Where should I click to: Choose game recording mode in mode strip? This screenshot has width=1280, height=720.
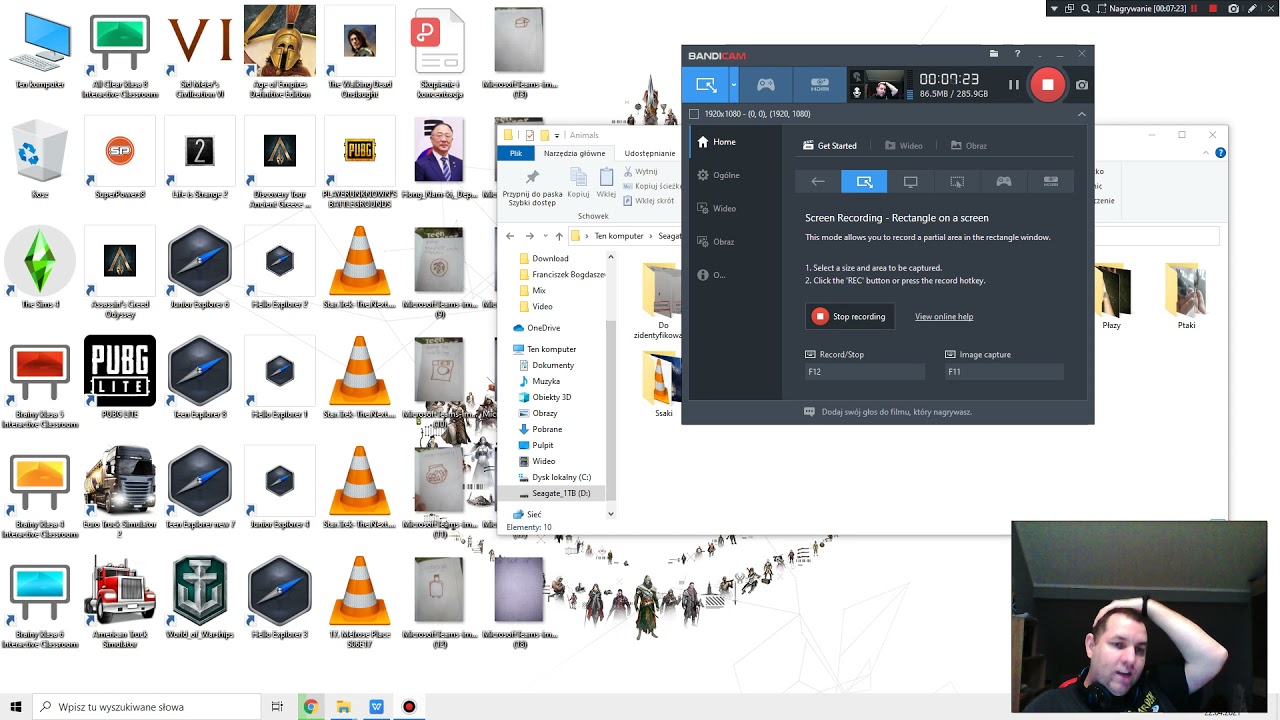1003,181
